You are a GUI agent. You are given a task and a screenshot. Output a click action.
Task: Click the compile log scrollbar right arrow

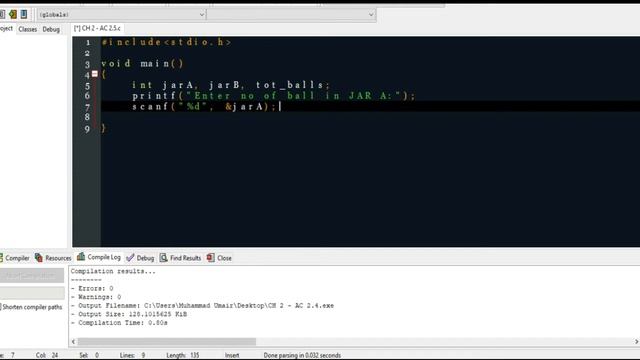click(x=636, y=342)
